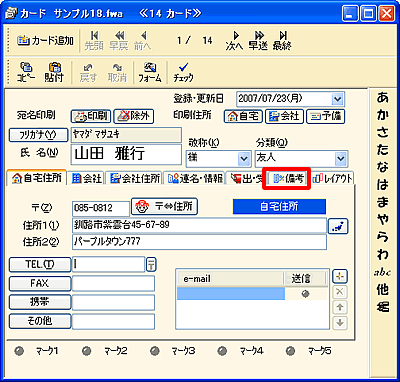Click the 携帯 mobile button

point(40,302)
